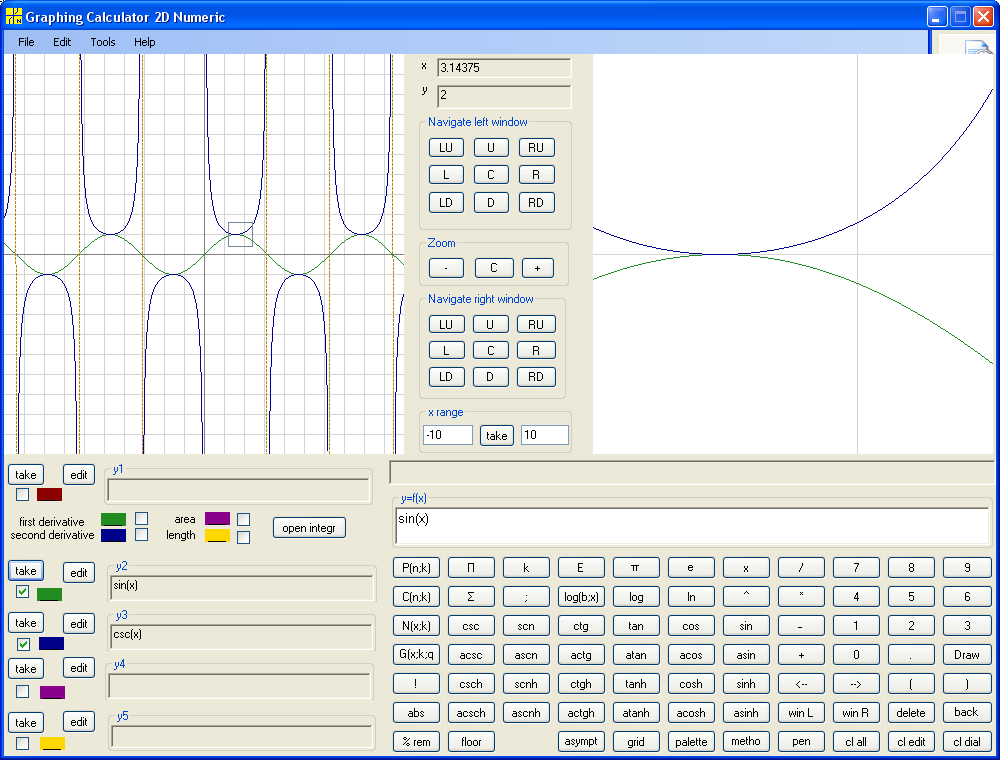
Task: Click take between the x range fields
Action: point(497,435)
